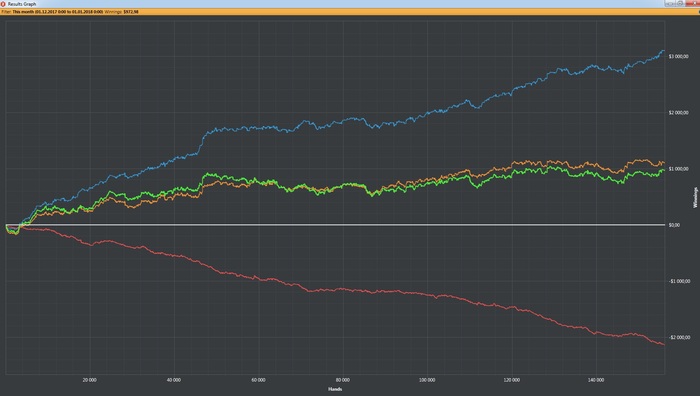This screenshot has height=396, width=700.
Task: Click the 20 000 hands tick label
Action: (x=89, y=380)
